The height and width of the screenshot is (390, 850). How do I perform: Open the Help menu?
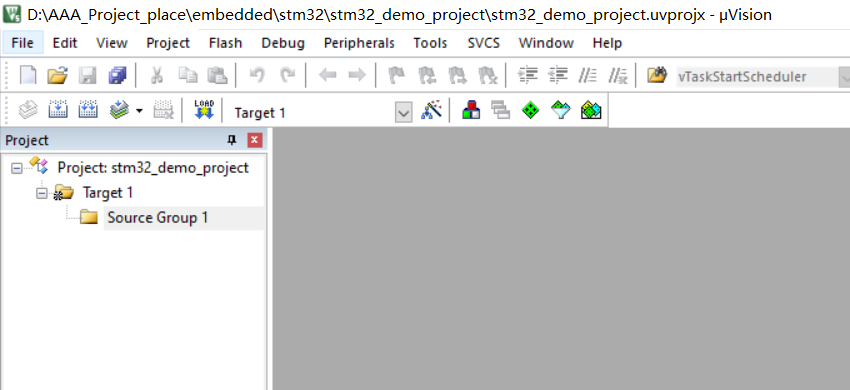pos(607,43)
